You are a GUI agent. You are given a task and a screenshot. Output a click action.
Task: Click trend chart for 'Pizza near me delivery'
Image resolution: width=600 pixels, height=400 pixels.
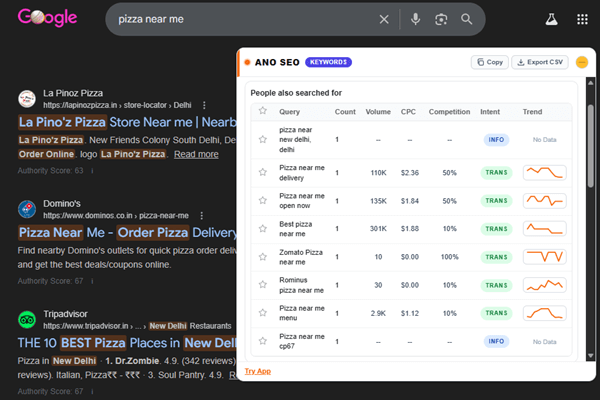click(545, 173)
